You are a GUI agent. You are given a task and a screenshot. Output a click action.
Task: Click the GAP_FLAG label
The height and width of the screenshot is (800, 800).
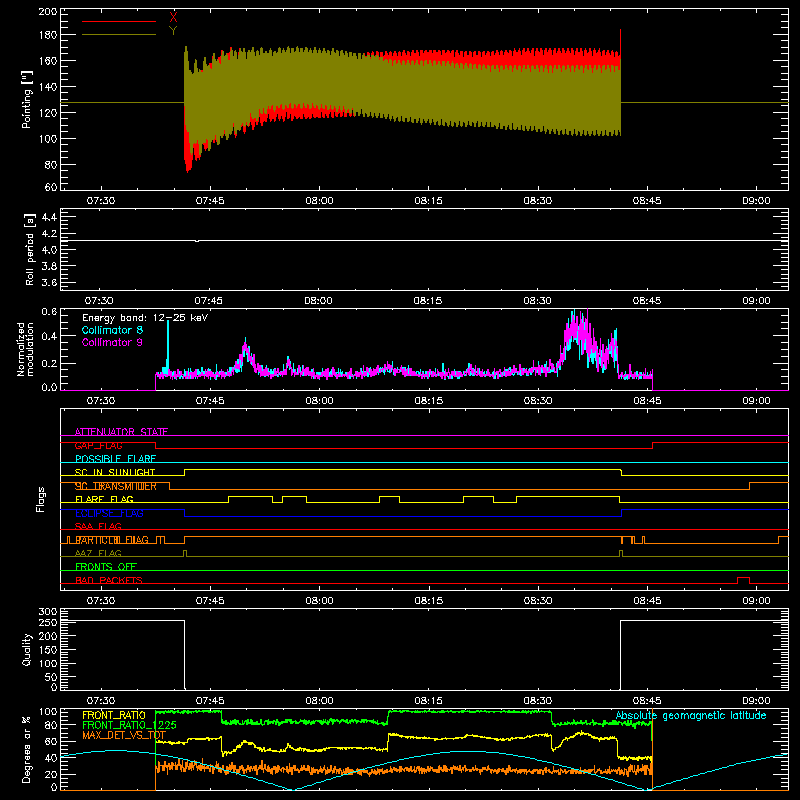tap(98, 445)
